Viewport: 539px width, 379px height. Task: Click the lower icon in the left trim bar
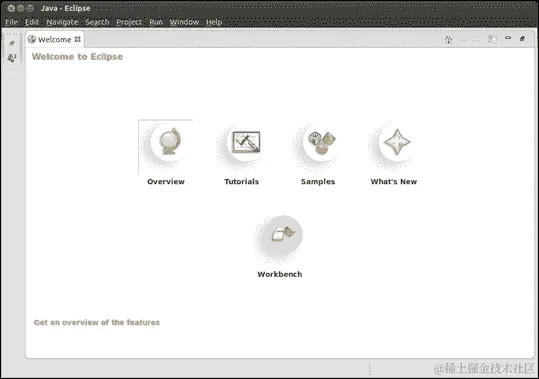[x=12, y=57]
